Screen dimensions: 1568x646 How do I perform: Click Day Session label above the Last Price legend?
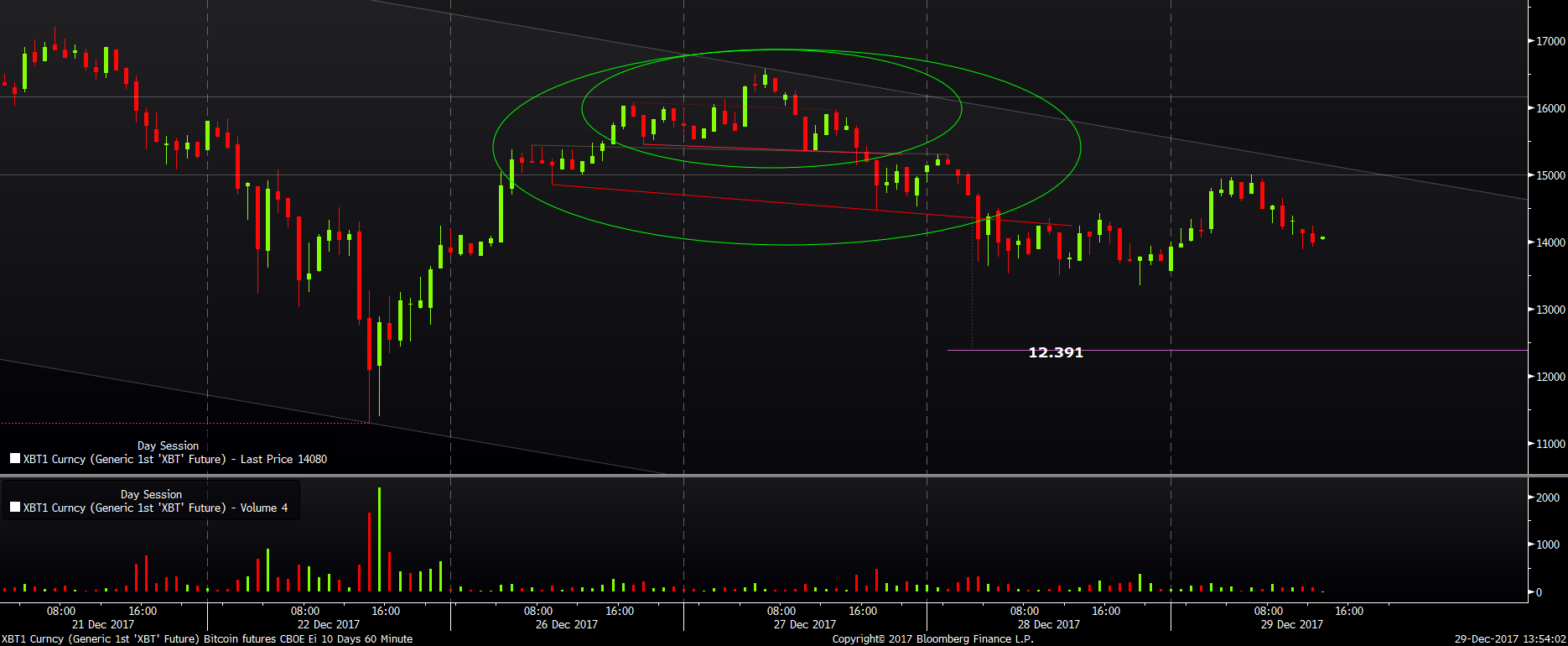coord(168,445)
